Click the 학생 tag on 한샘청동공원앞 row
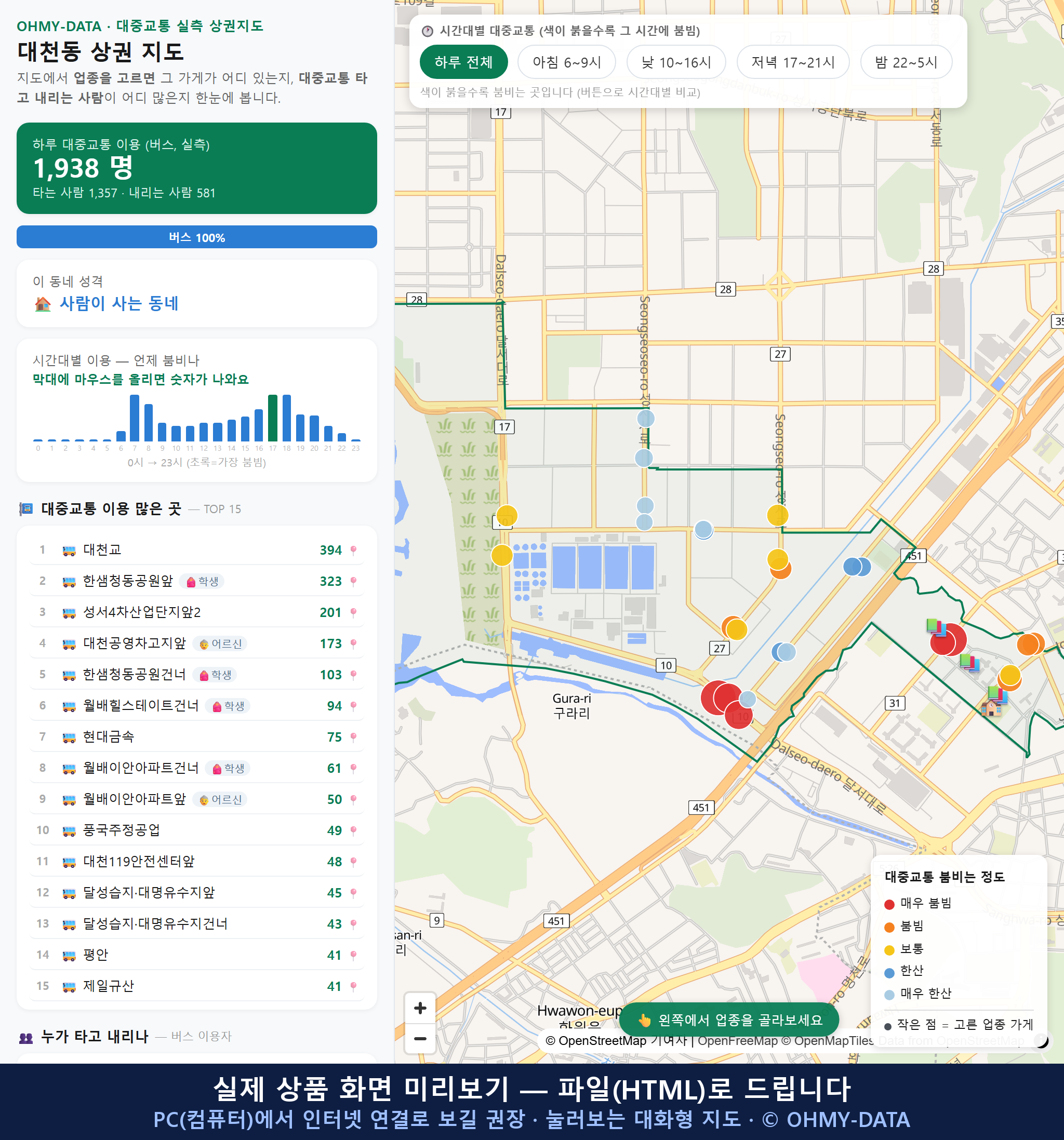1064x1140 pixels. 202,582
